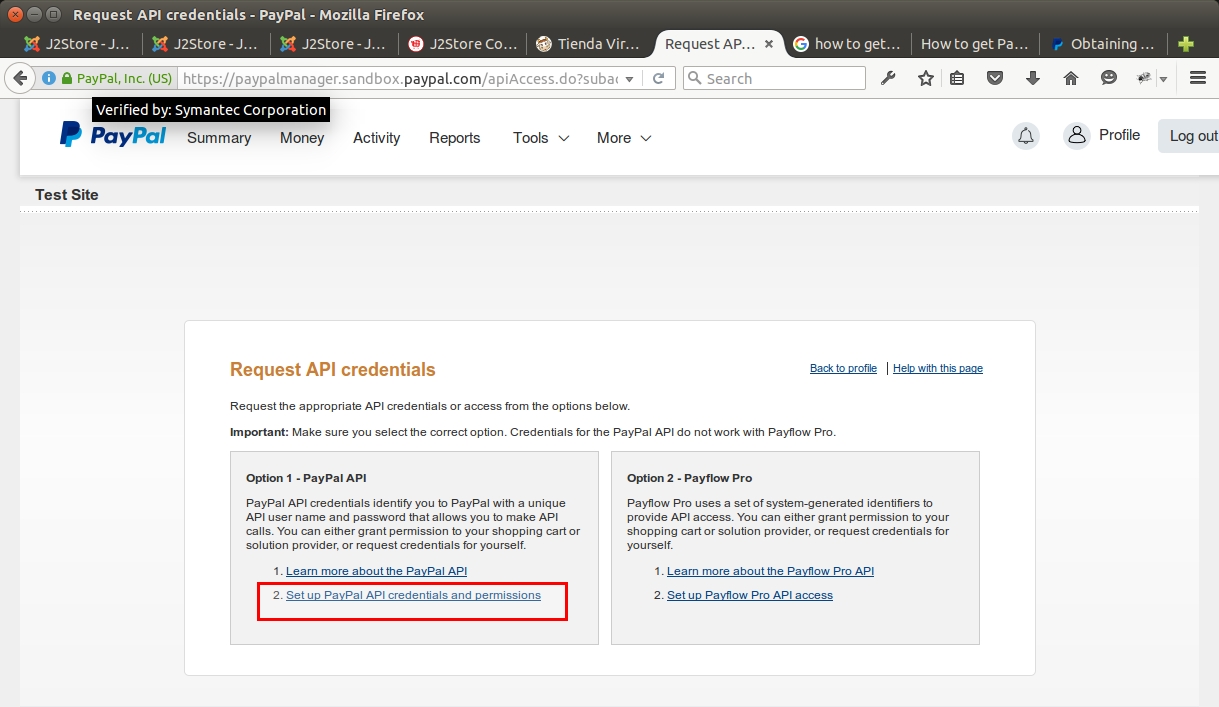Click the Firefox Search input field
Image resolution: width=1219 pixels, height=707 pixels.
tap(774, 78)
